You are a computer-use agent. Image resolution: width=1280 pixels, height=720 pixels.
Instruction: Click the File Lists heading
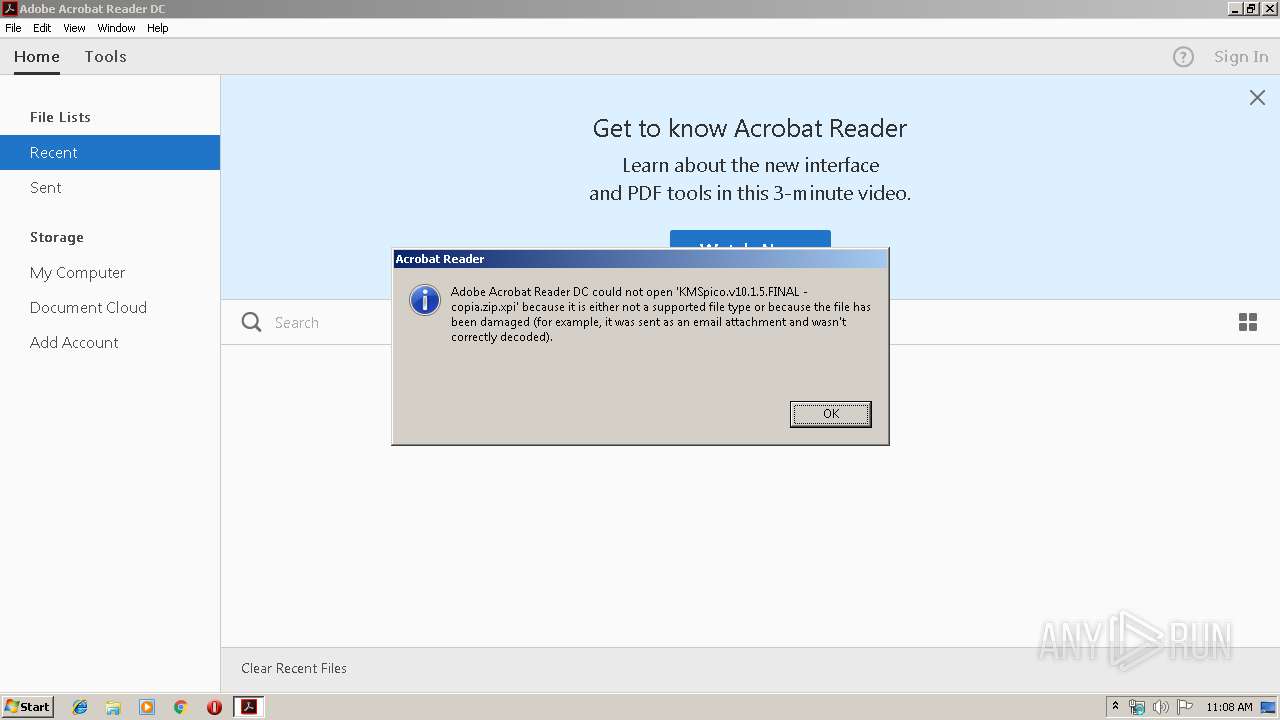[60, 117]
